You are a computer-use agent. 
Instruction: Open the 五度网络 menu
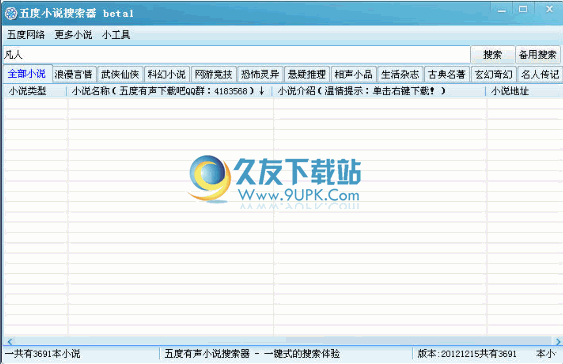pos(26,35)
